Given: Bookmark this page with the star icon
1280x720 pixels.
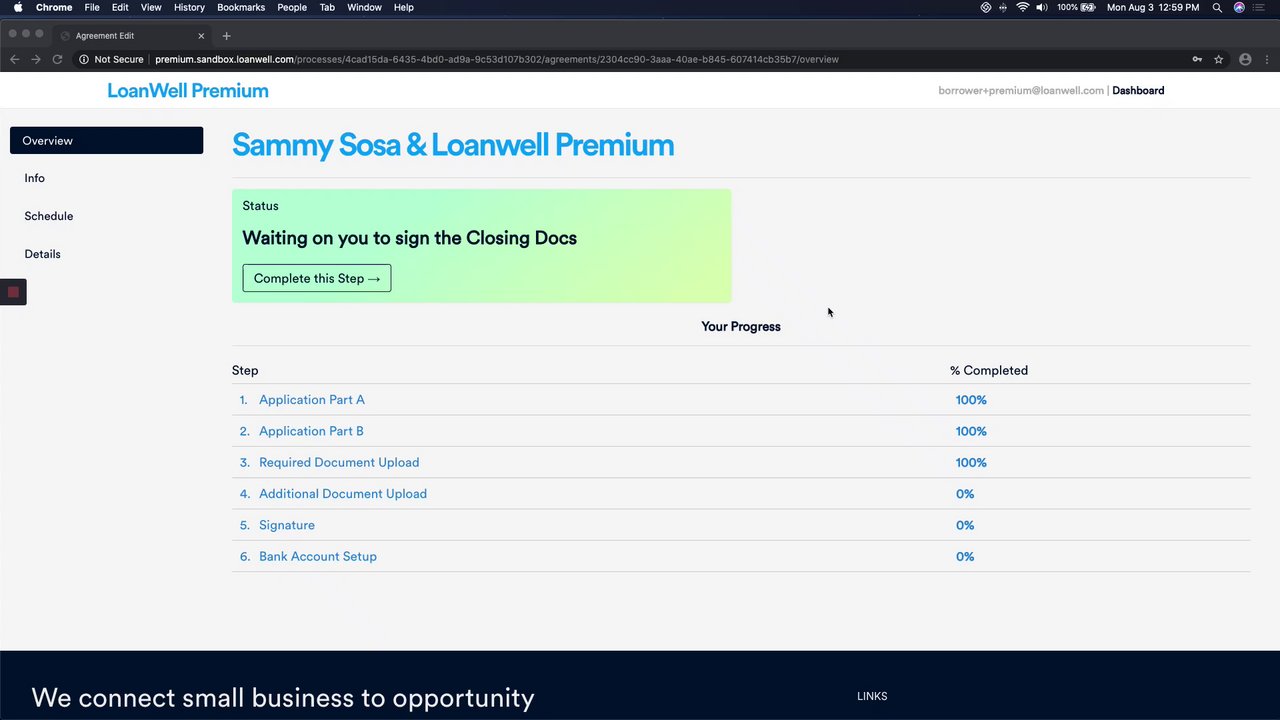Looking at the screenshot, I should (x=1218, y=59).
